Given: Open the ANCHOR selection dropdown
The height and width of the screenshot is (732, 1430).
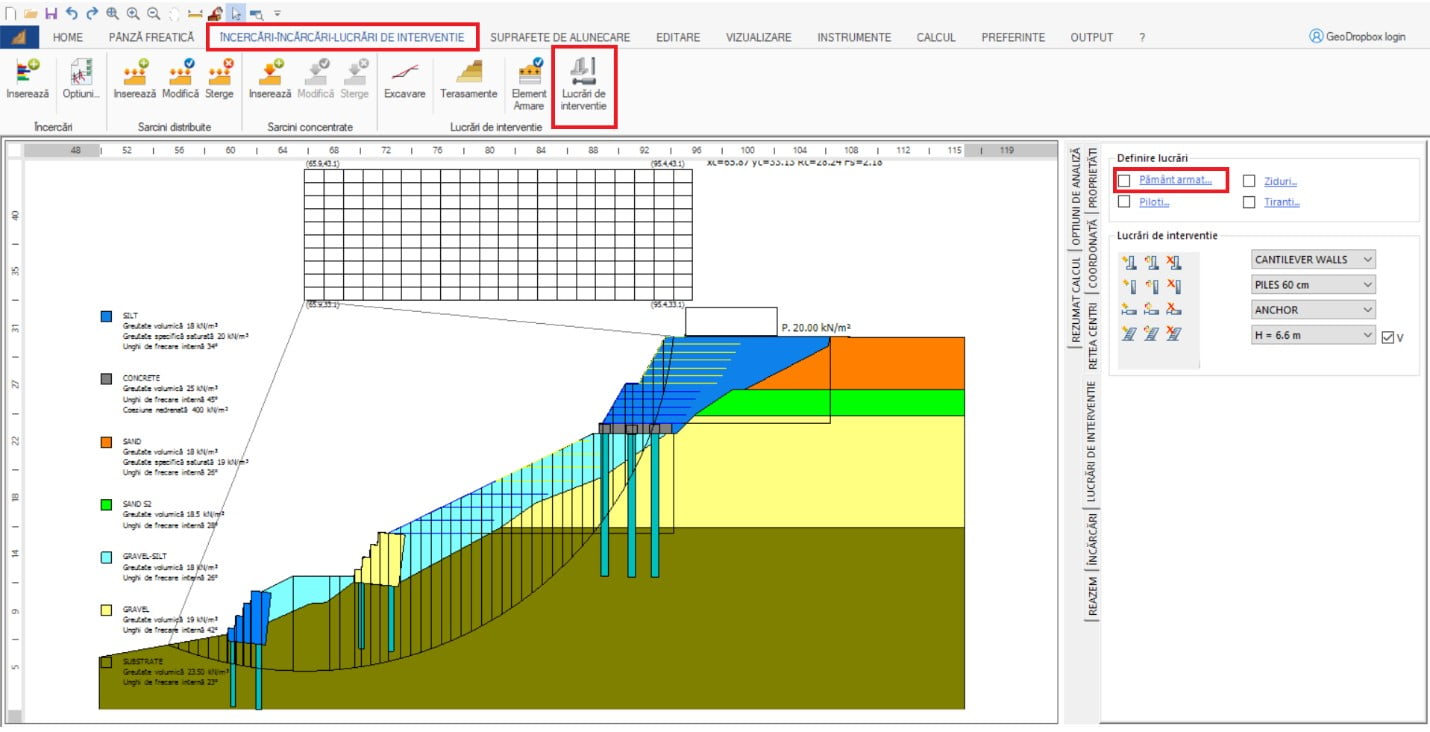Looking at the screenshot, I should click(x=1313, y=309).
